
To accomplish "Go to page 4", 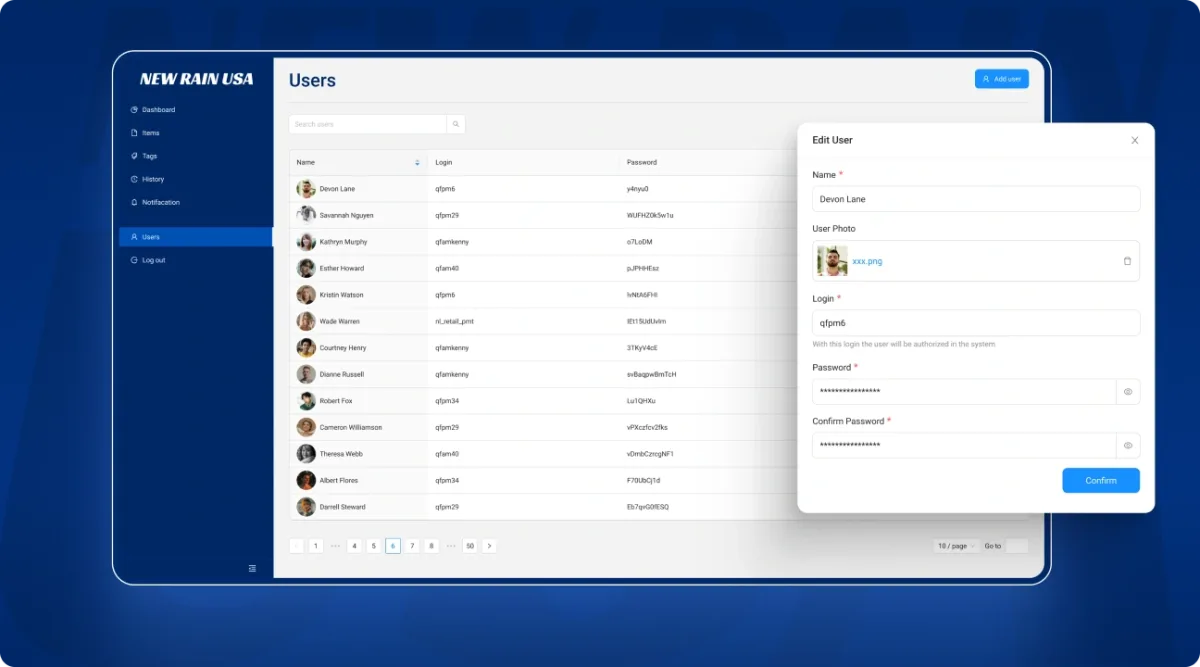I will 354,546.
